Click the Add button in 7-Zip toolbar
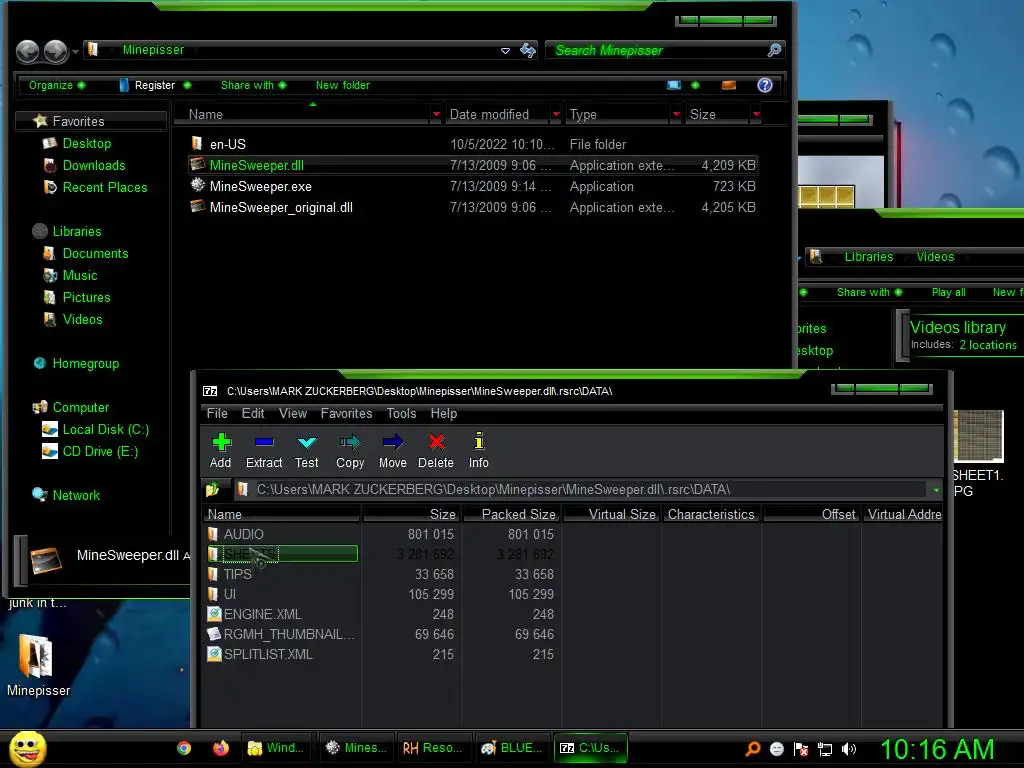 (x=221, y=450)
